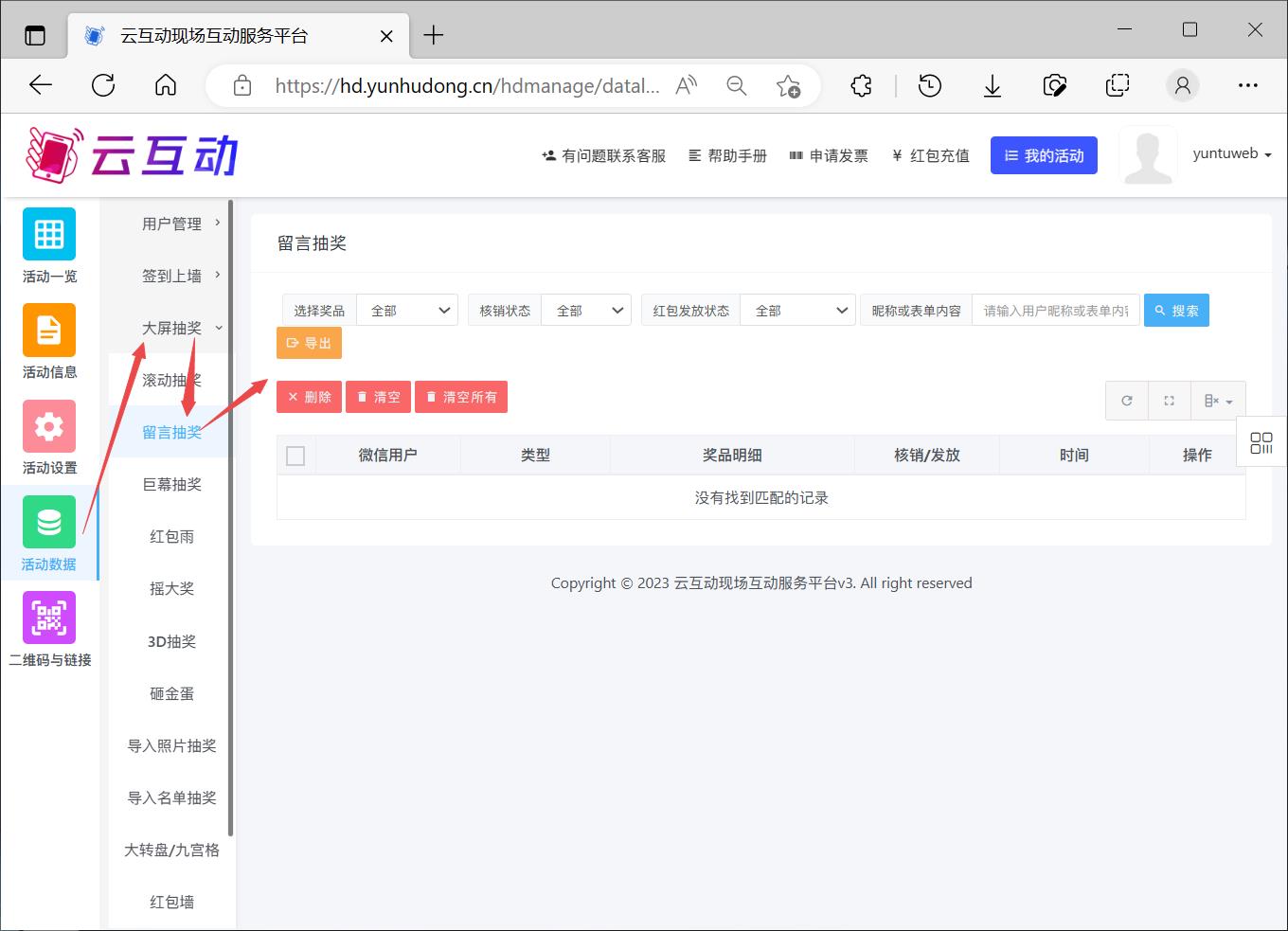Open the 活动一览 grid icon
The image size is (1288, 931).
coord(49,234)
